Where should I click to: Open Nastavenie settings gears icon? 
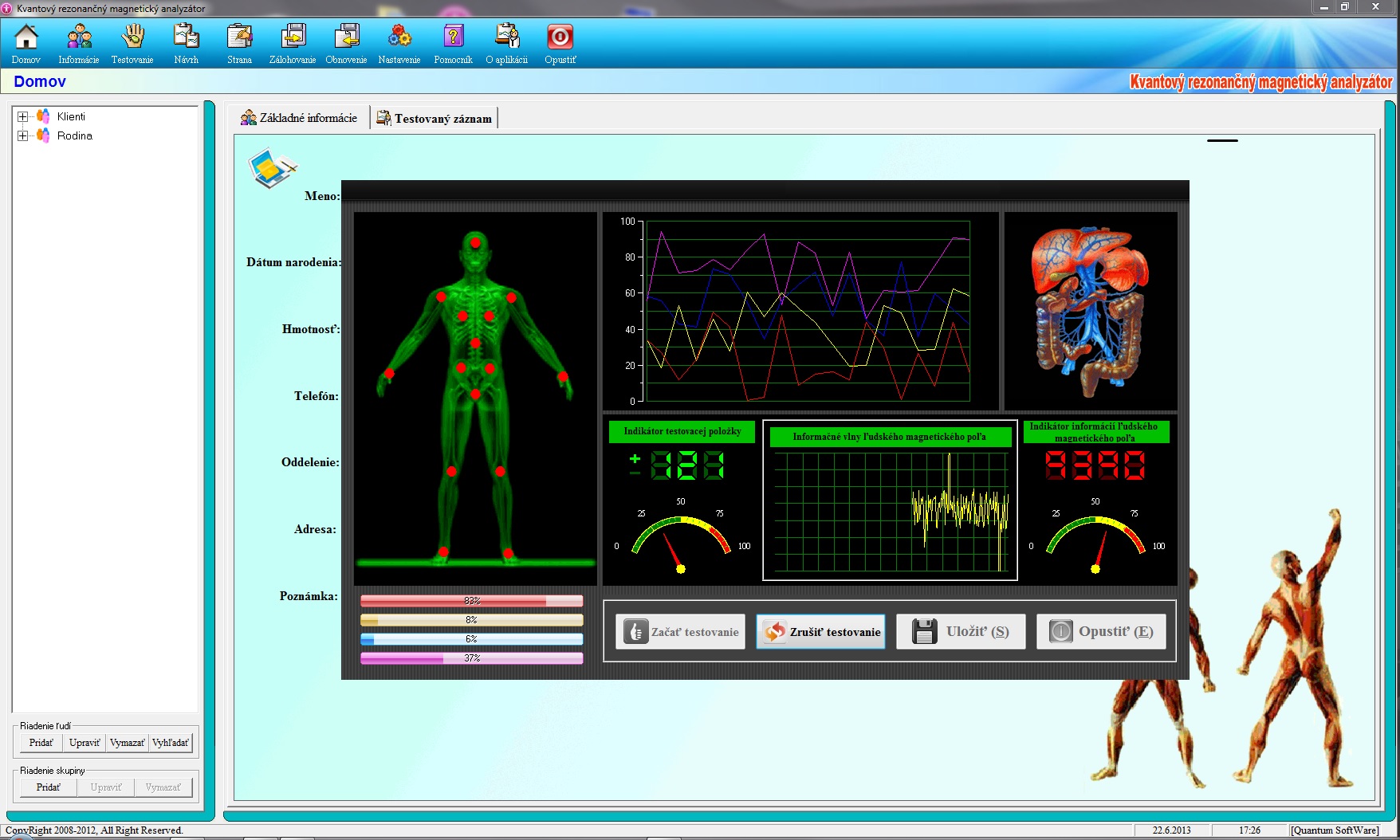[x=399, y=37]
